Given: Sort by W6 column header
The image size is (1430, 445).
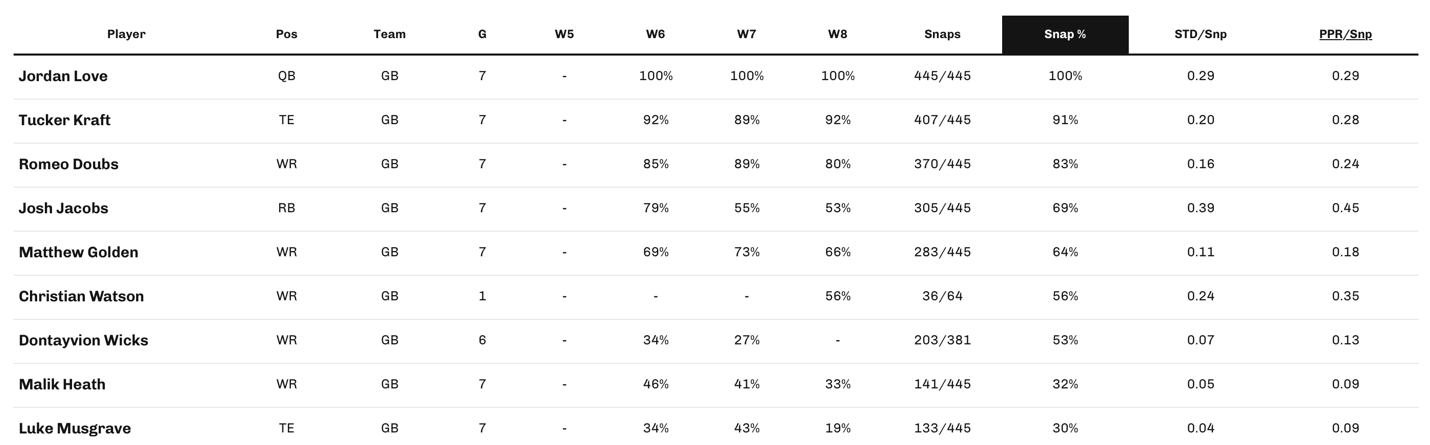Looking at the screenshot, I should point(655,34).
